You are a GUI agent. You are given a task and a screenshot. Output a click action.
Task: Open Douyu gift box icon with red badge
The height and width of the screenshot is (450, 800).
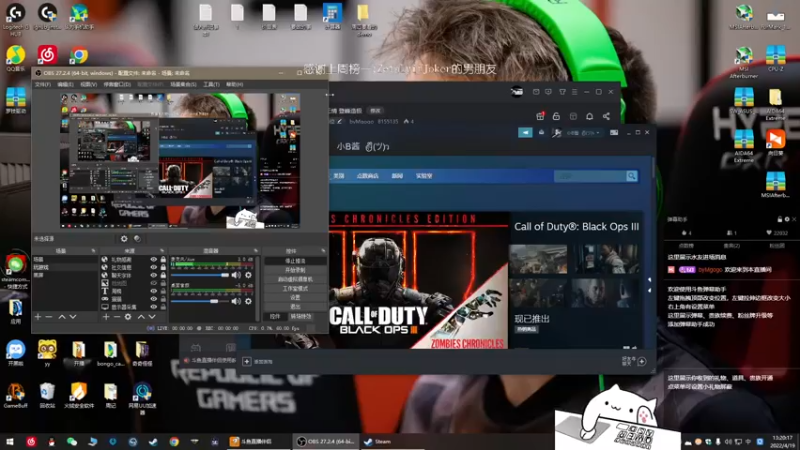(x=540, y=116)
